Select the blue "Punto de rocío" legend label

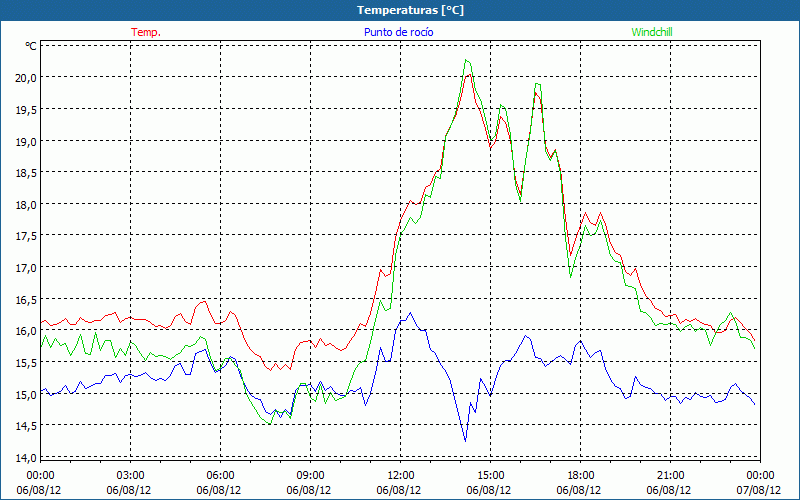[x=398, y=32]
